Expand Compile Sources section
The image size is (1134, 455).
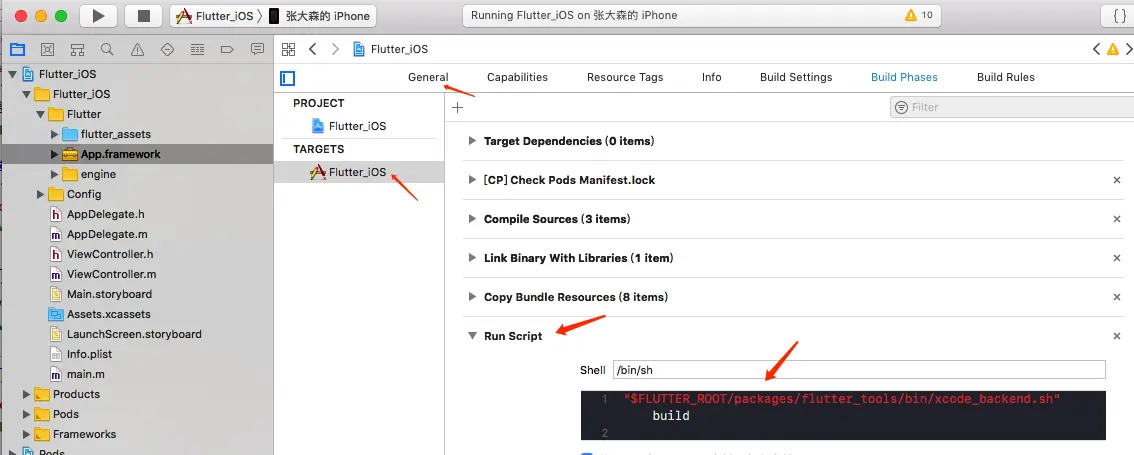click(472, 219)
